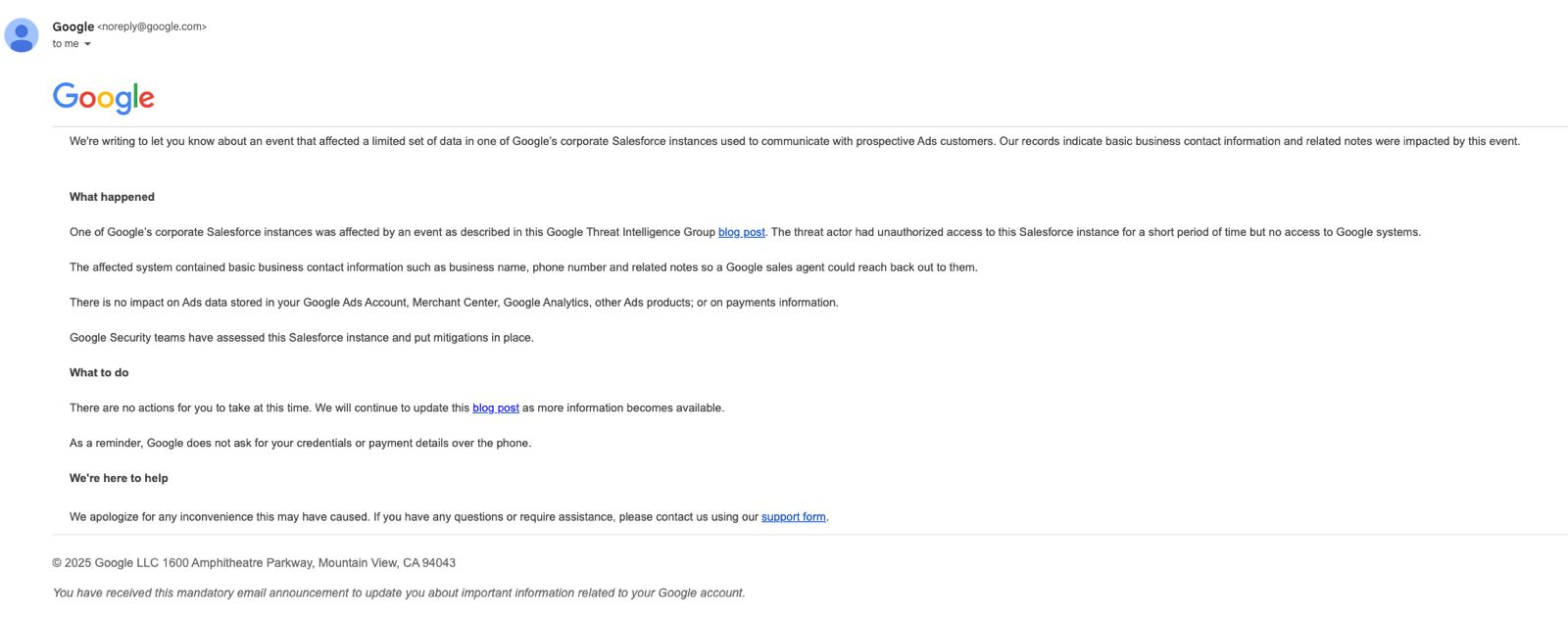Click the '© 2025 Google LLC' address line
1568x621 pixels.
(x=254, y=563)
